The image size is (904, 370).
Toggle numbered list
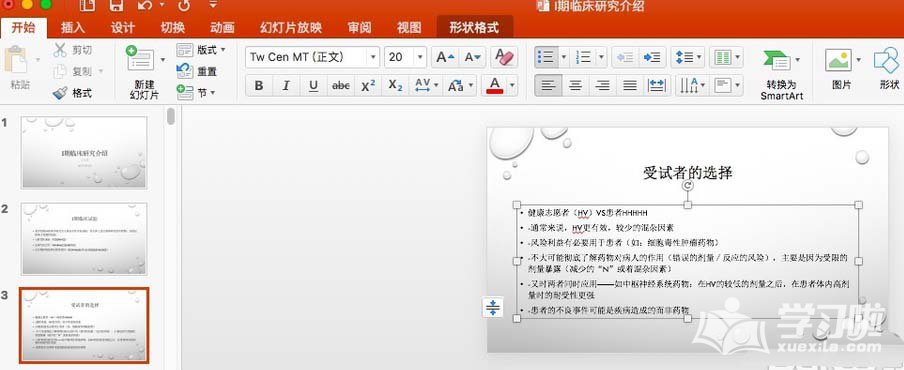point(583,57)
